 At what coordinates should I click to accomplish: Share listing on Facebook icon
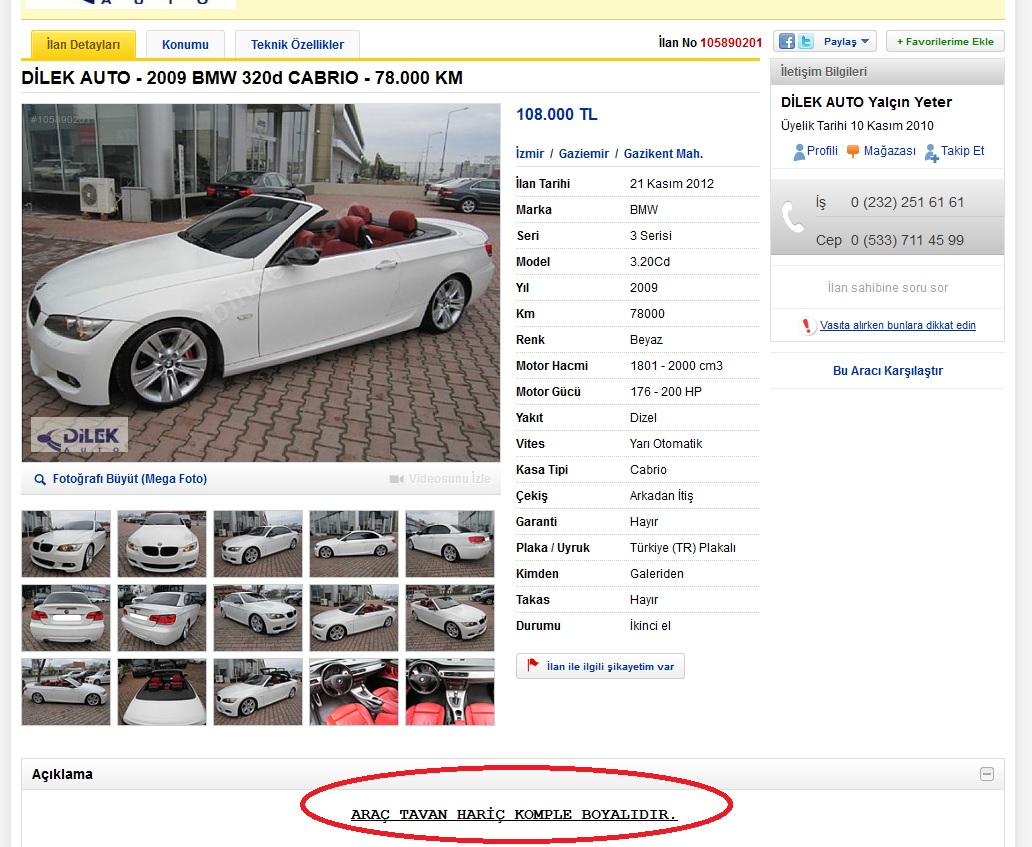pyautogui.click(x=787, y=41)
